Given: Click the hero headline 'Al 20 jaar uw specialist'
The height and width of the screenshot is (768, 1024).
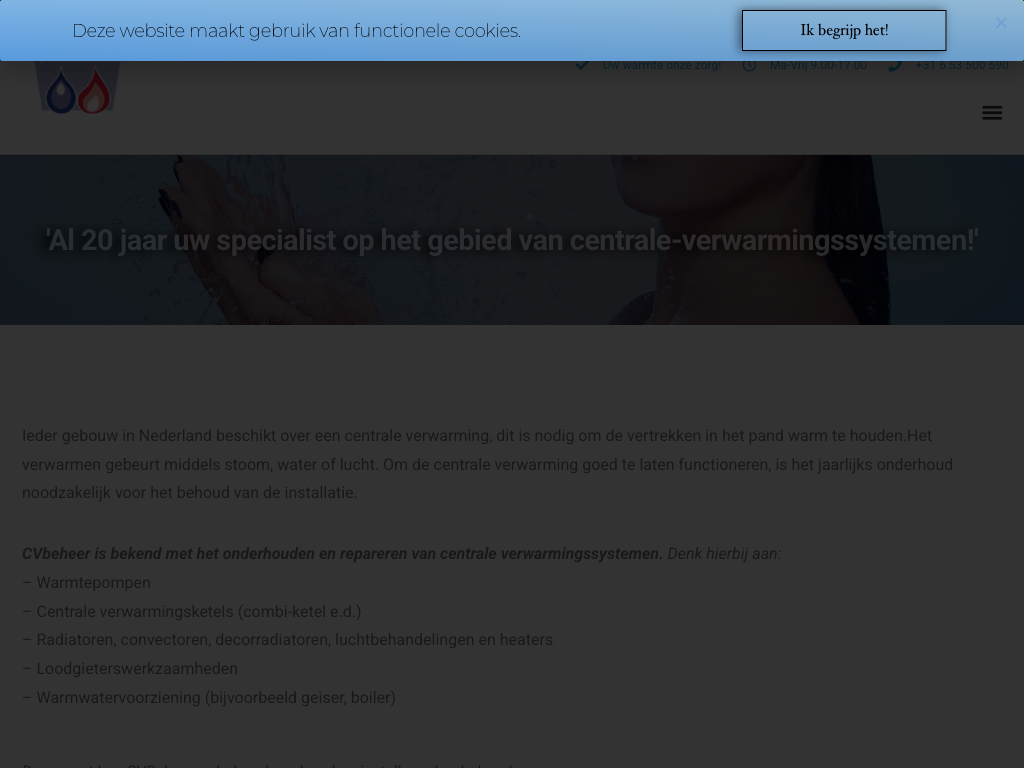Looking at the screenshot, I should [x=512, y=240].
